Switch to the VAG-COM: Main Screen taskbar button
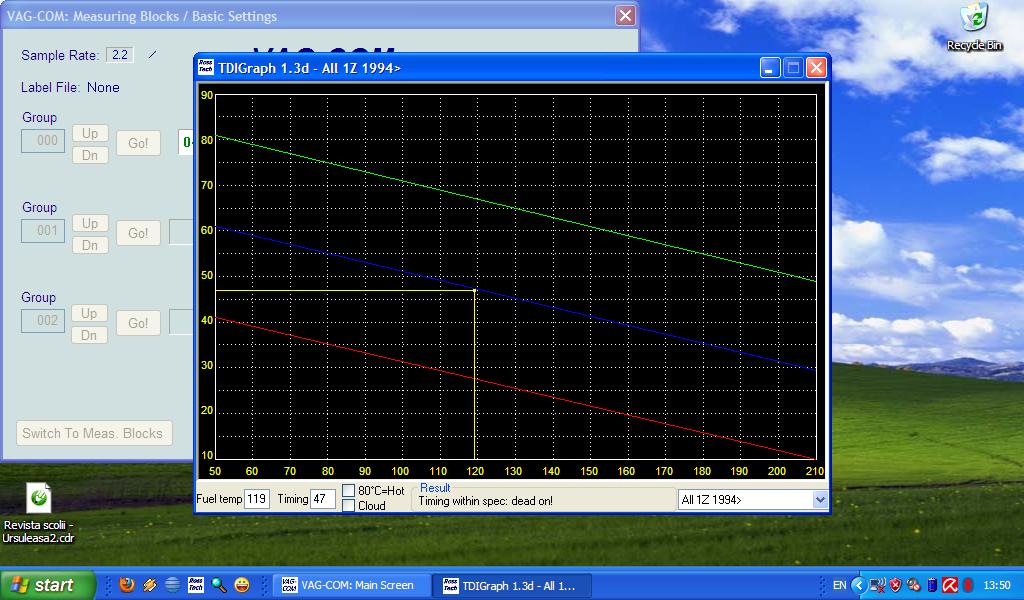Screen dimensions: 1024x600 pos(349,585)
